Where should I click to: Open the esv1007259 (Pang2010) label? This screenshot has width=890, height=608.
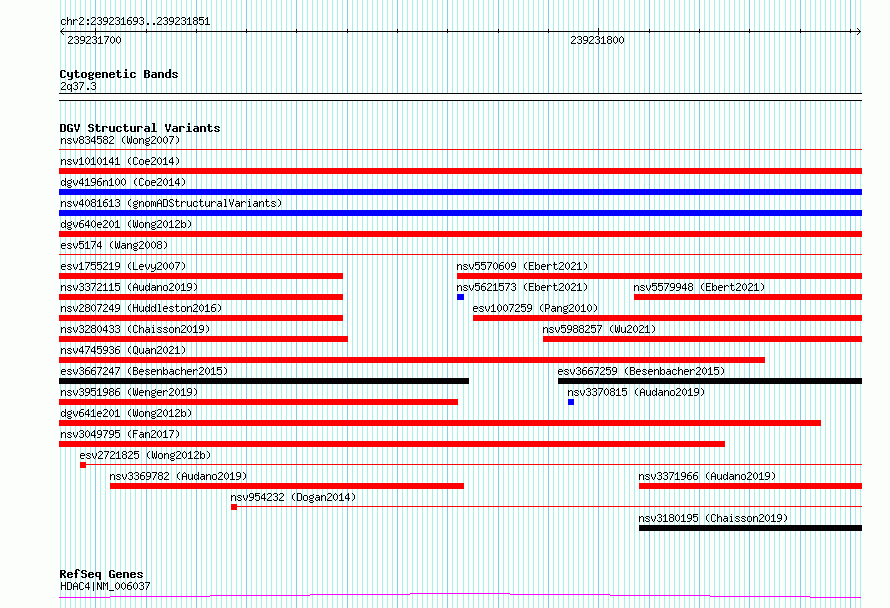[535, 308]
